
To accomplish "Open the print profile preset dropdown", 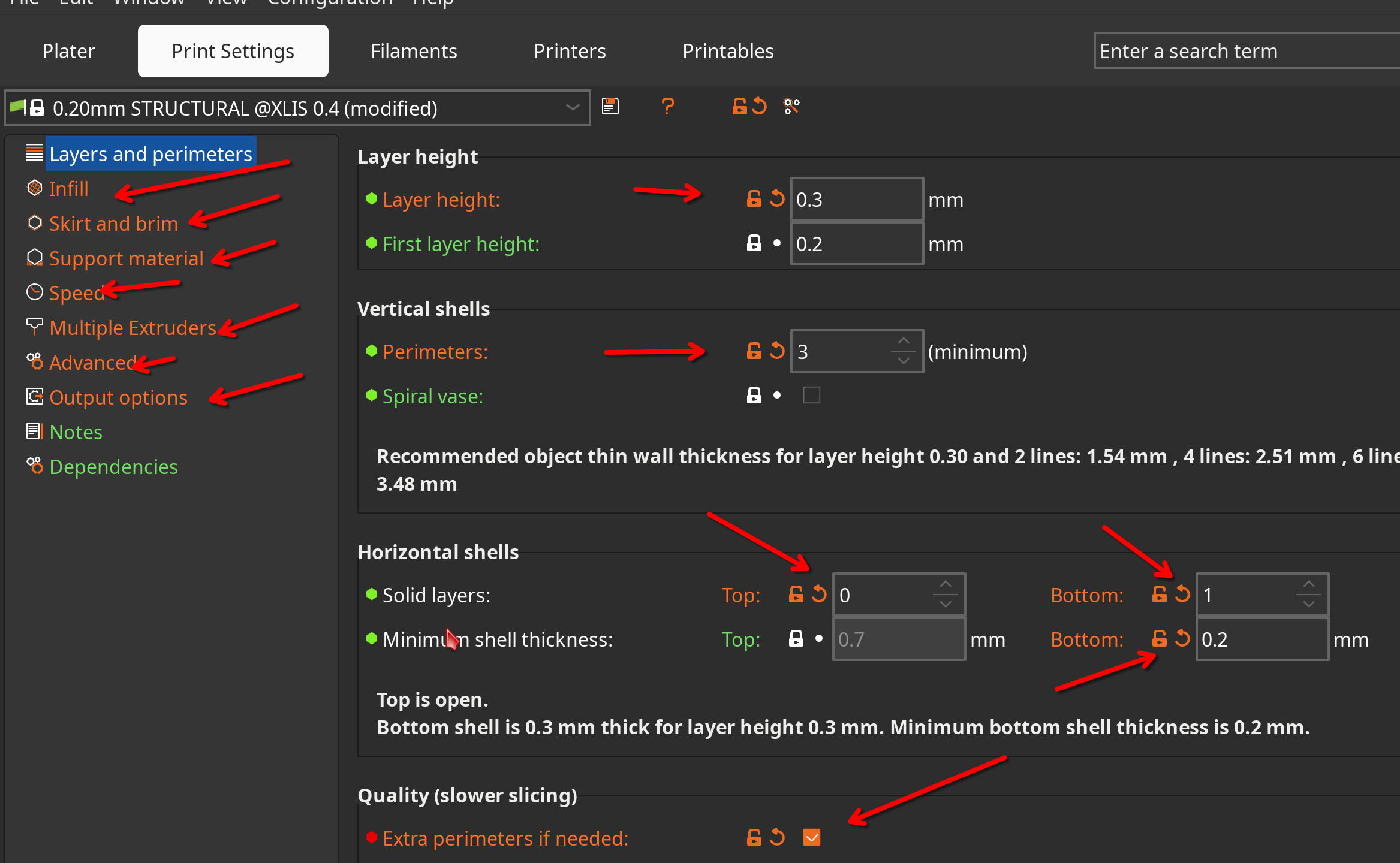I will [572, 108].
